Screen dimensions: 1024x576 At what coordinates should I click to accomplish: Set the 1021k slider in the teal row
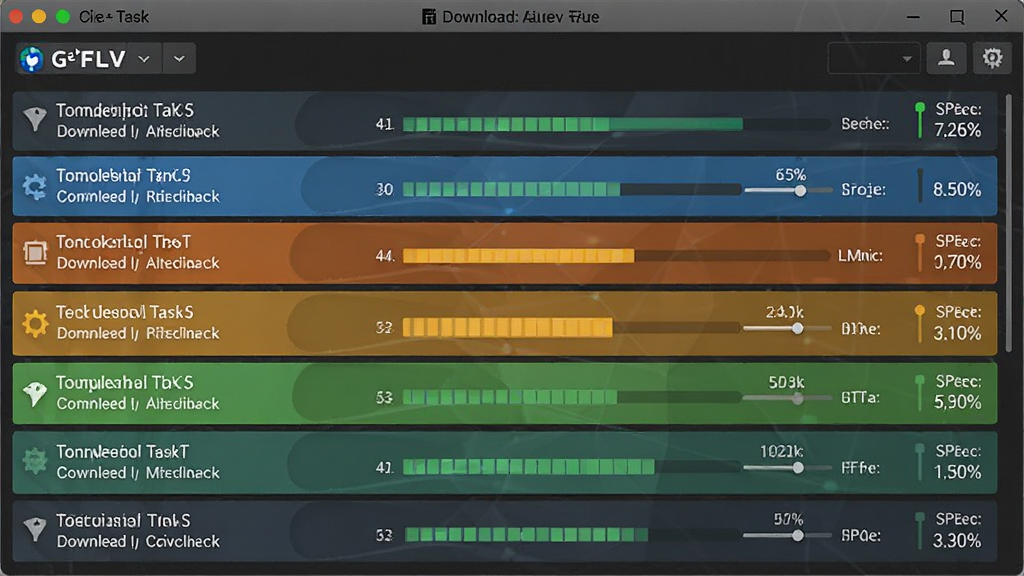click(x=787, y=468)
